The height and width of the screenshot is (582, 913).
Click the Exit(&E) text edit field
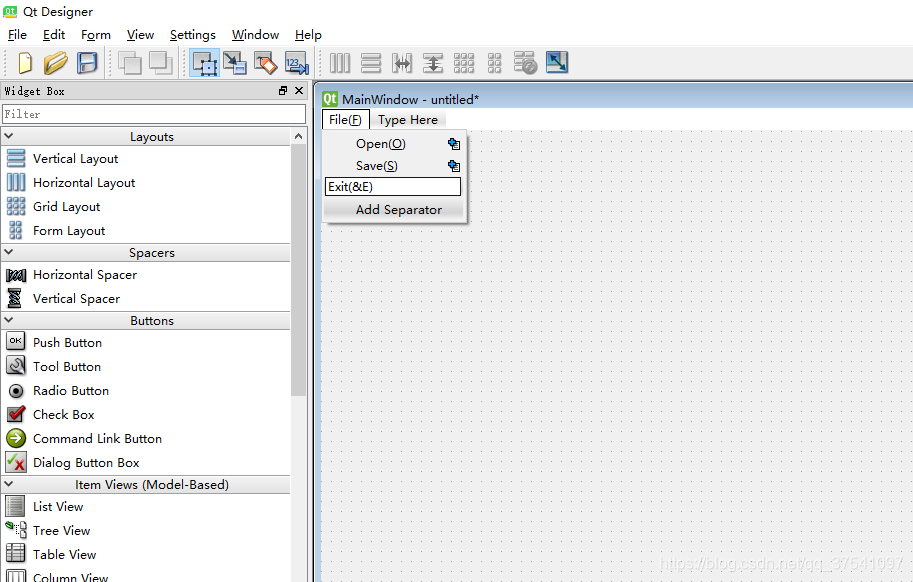392,187
